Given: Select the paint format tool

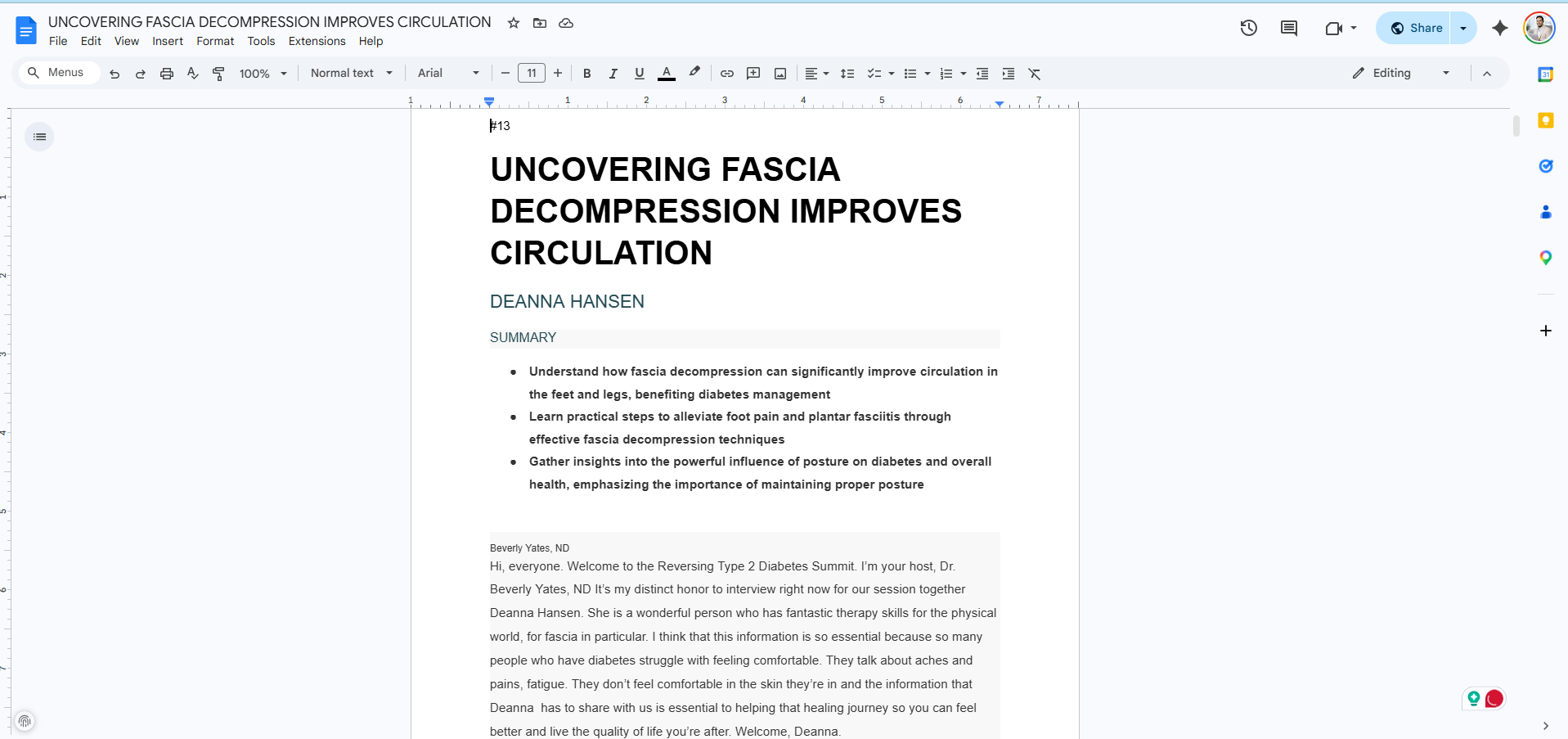Looking at the screenshot, I should [x=218, y=74].
